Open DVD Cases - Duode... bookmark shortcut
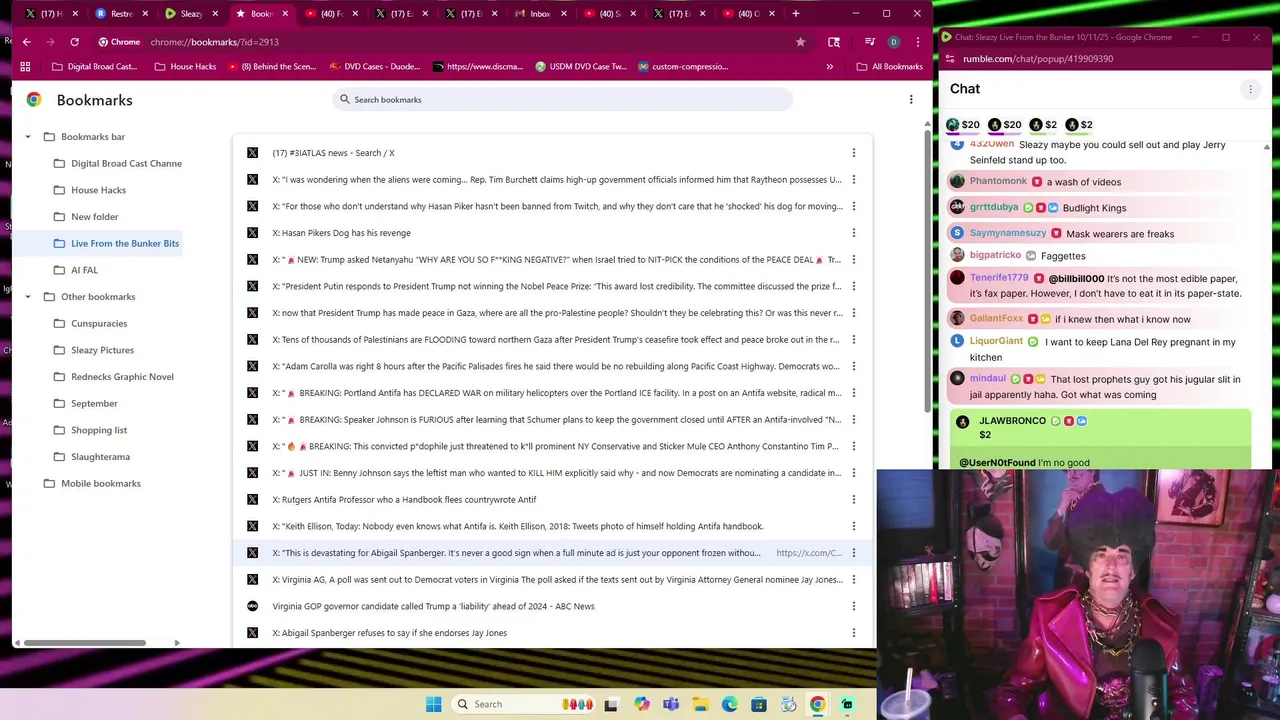The height and width of the screenshot is (720, 1280). [373, 67]
